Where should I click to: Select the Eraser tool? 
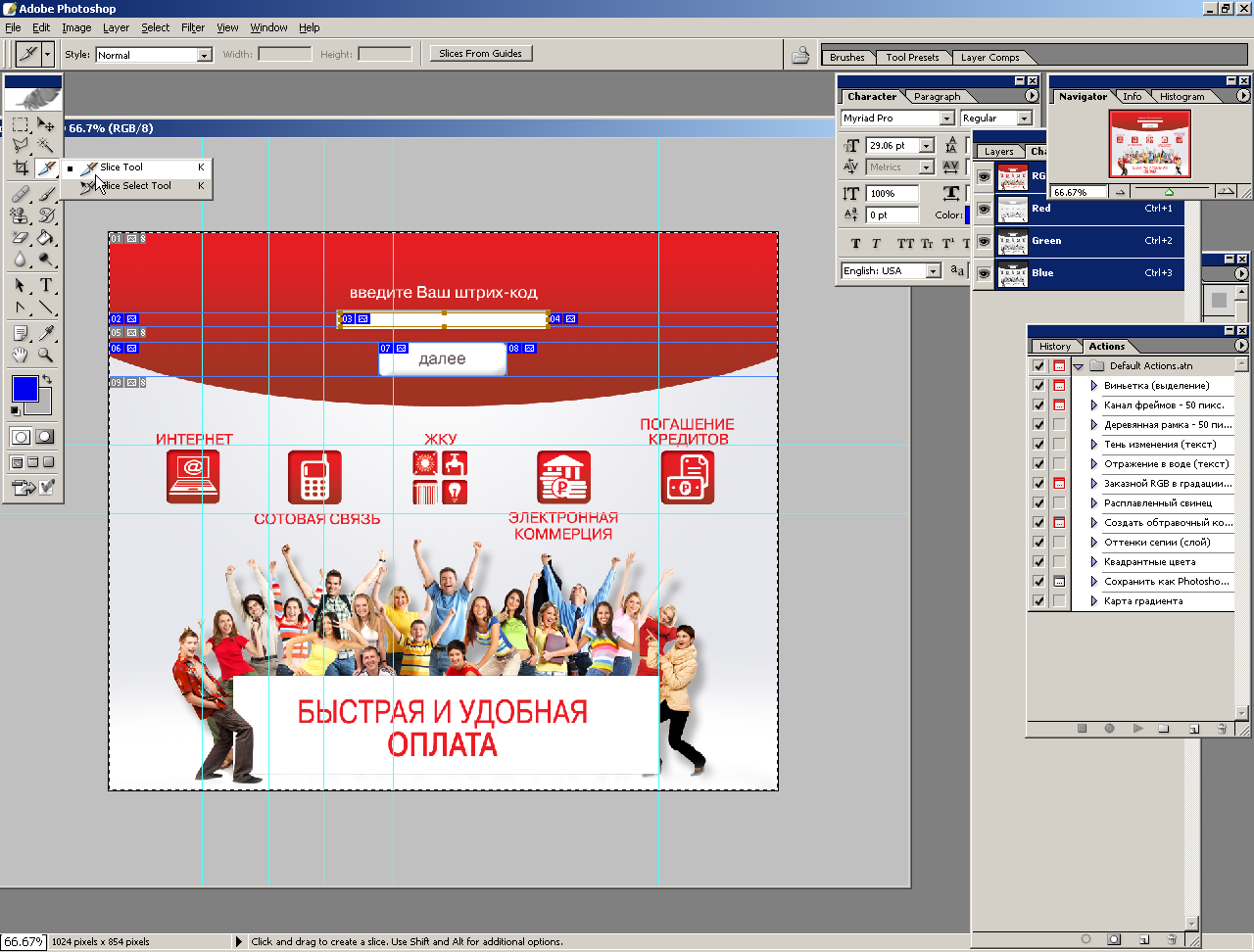click(21, 237)
